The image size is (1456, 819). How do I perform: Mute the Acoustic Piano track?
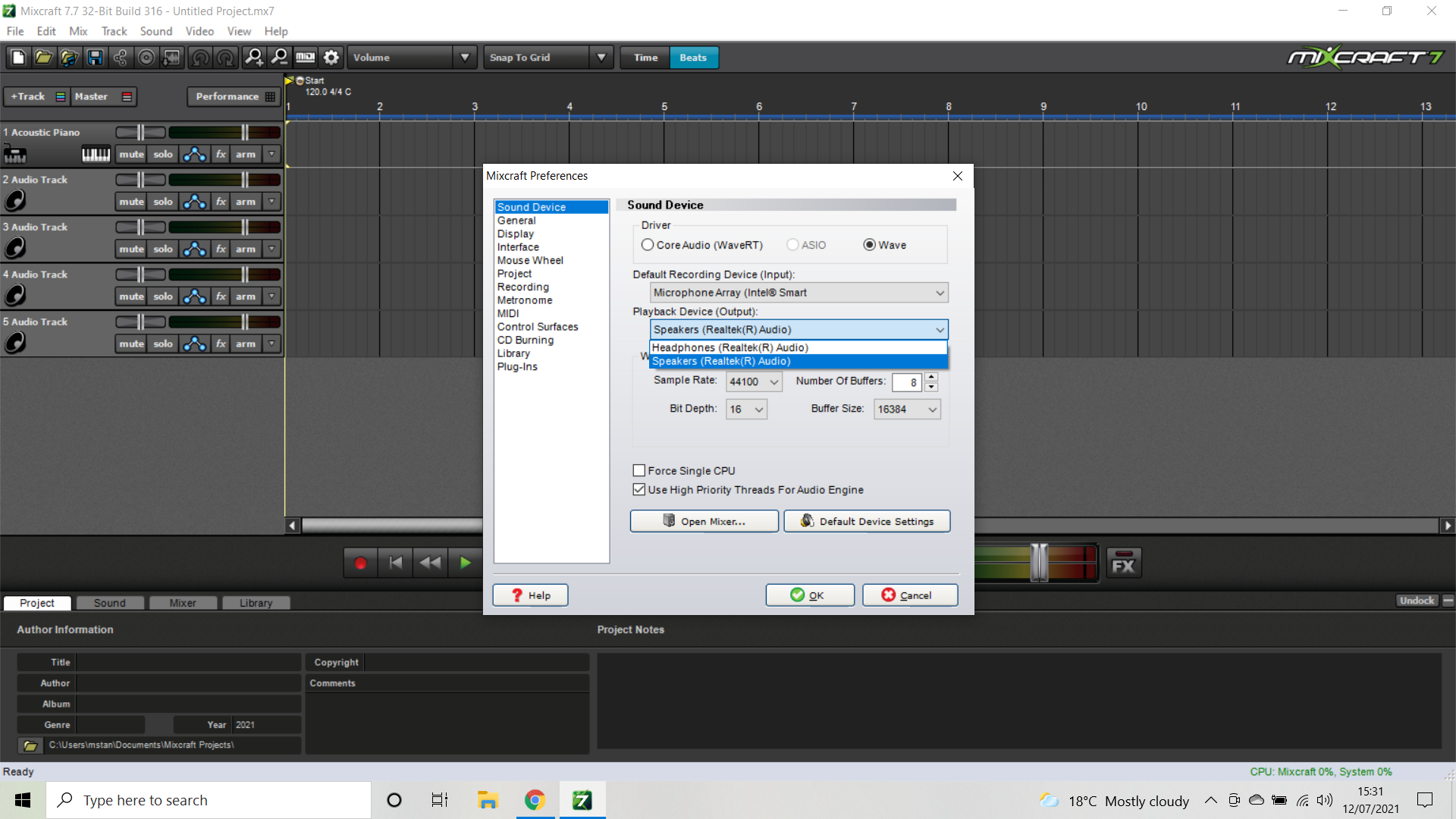[131, 155]
